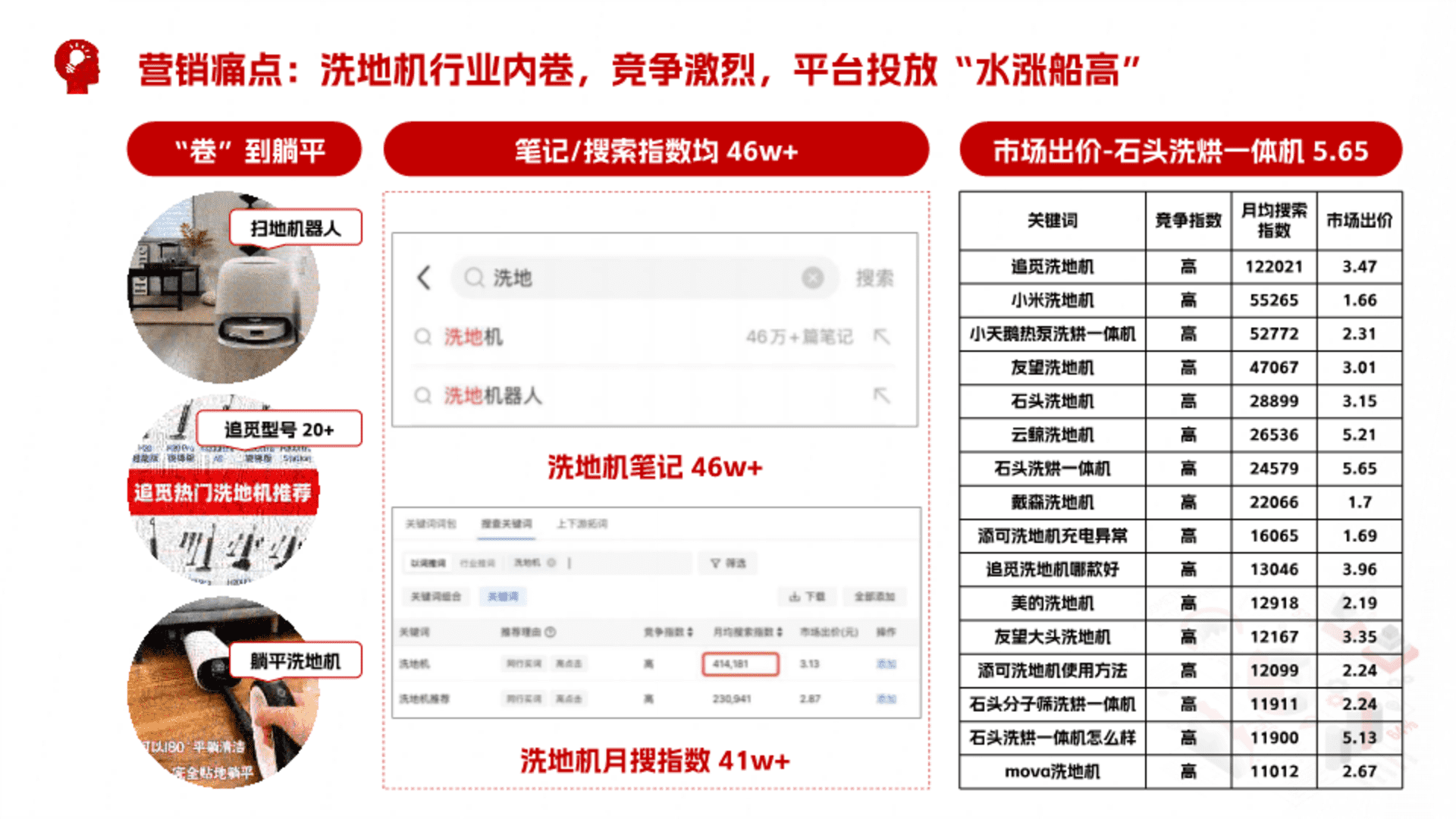
Task: Click the magnifier icon beside 洗地机 suggestion
Action: pos(422,337)
